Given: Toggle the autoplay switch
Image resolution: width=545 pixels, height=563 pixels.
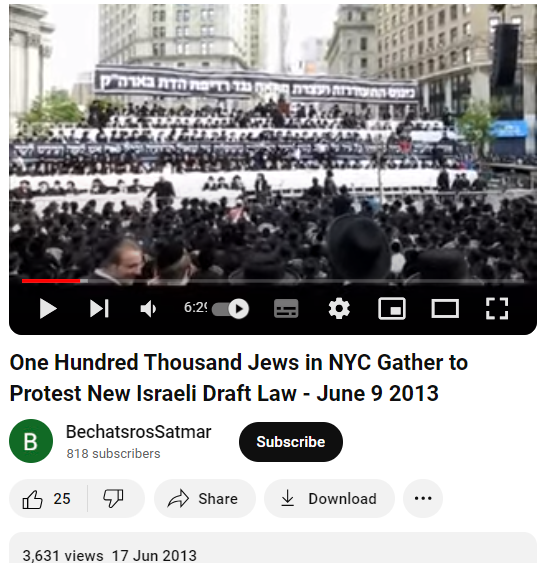Looking at the screenshot, I should (x=230, y=308).
